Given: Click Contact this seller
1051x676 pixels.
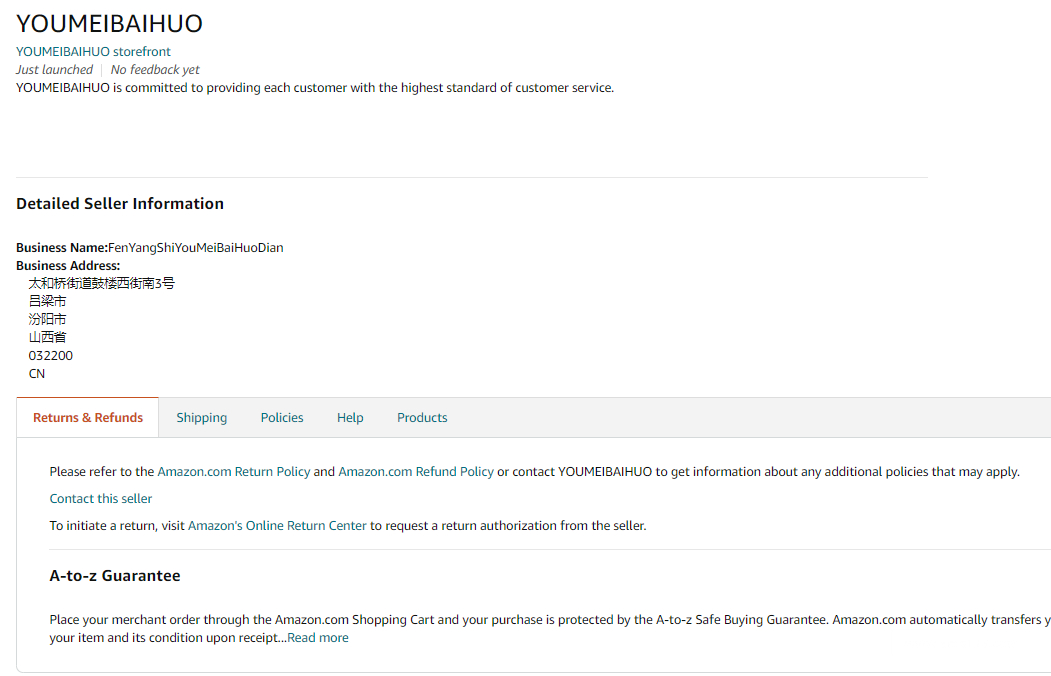Looking at the screenshot, I should click(x=101, y=498).
